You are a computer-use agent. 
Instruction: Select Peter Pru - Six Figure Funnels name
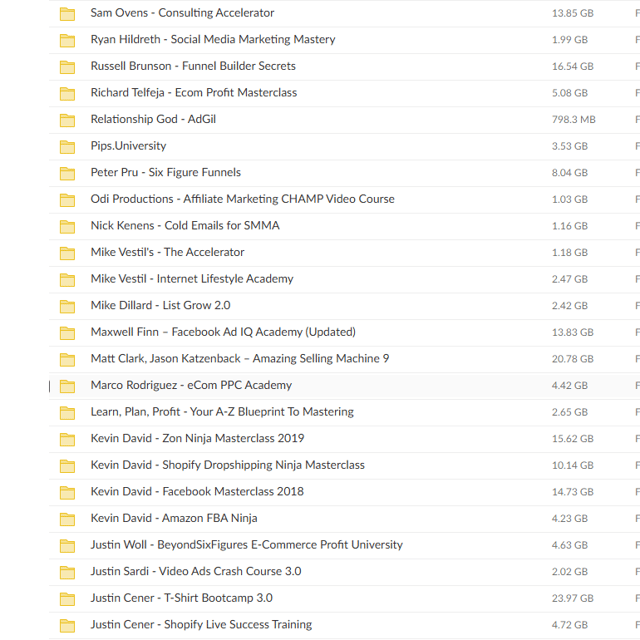point(166,173)
